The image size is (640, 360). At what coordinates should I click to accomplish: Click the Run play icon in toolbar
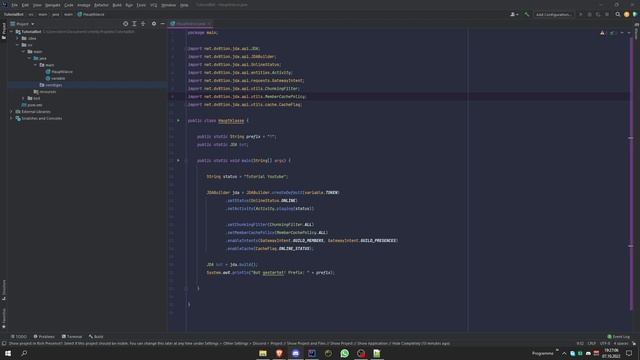click(581, 14)
